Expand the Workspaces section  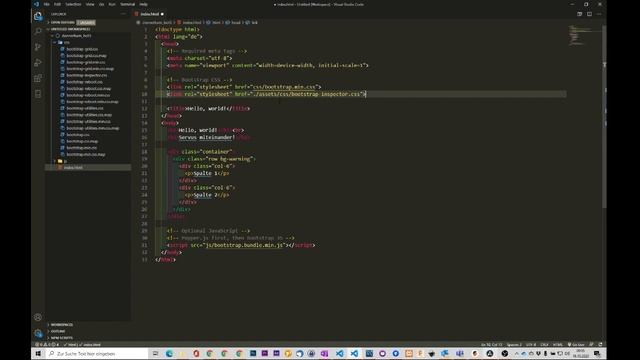point(61,324)
